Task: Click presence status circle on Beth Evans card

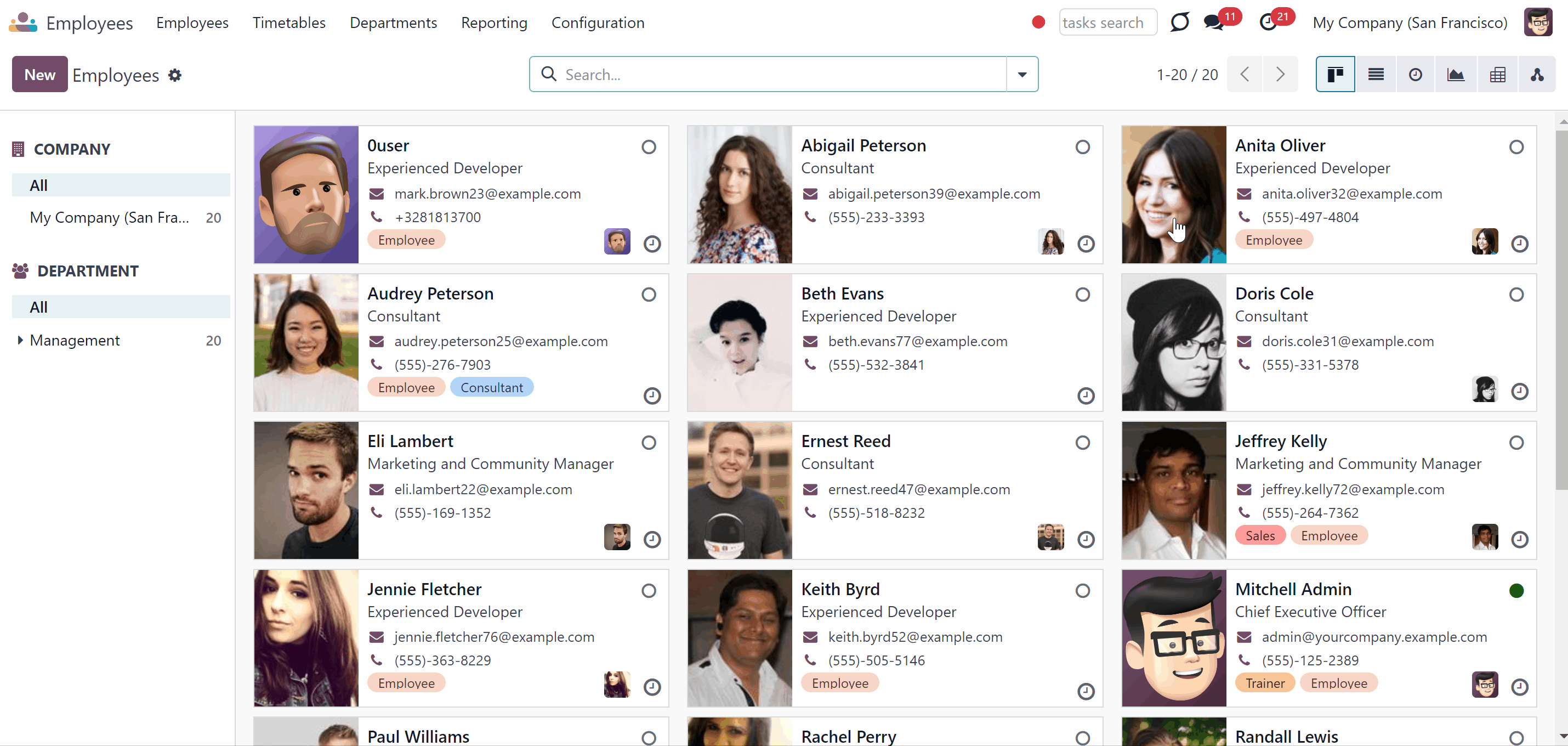Action: tap(1083, 295)
